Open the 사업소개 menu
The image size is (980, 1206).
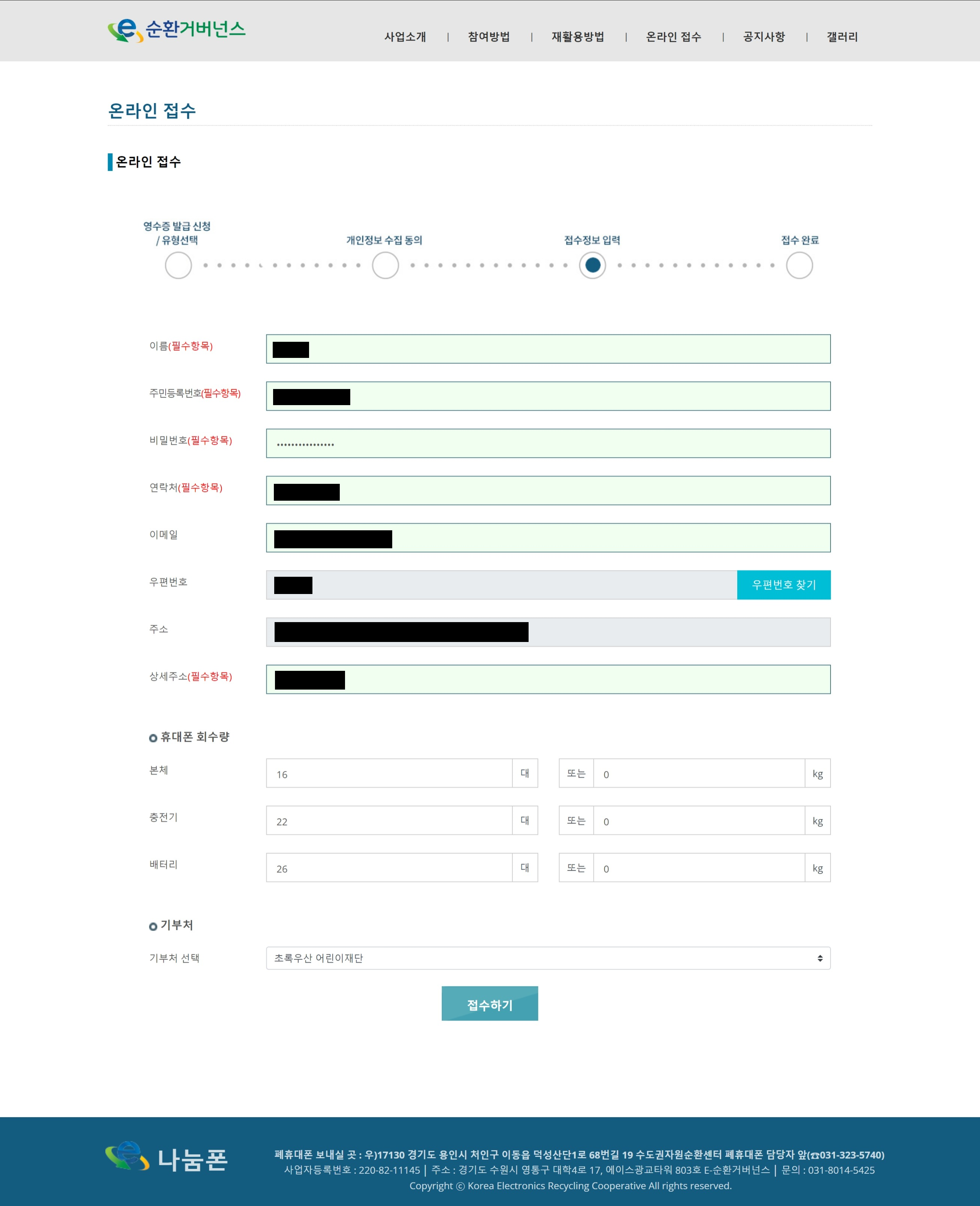coord(405,37)
